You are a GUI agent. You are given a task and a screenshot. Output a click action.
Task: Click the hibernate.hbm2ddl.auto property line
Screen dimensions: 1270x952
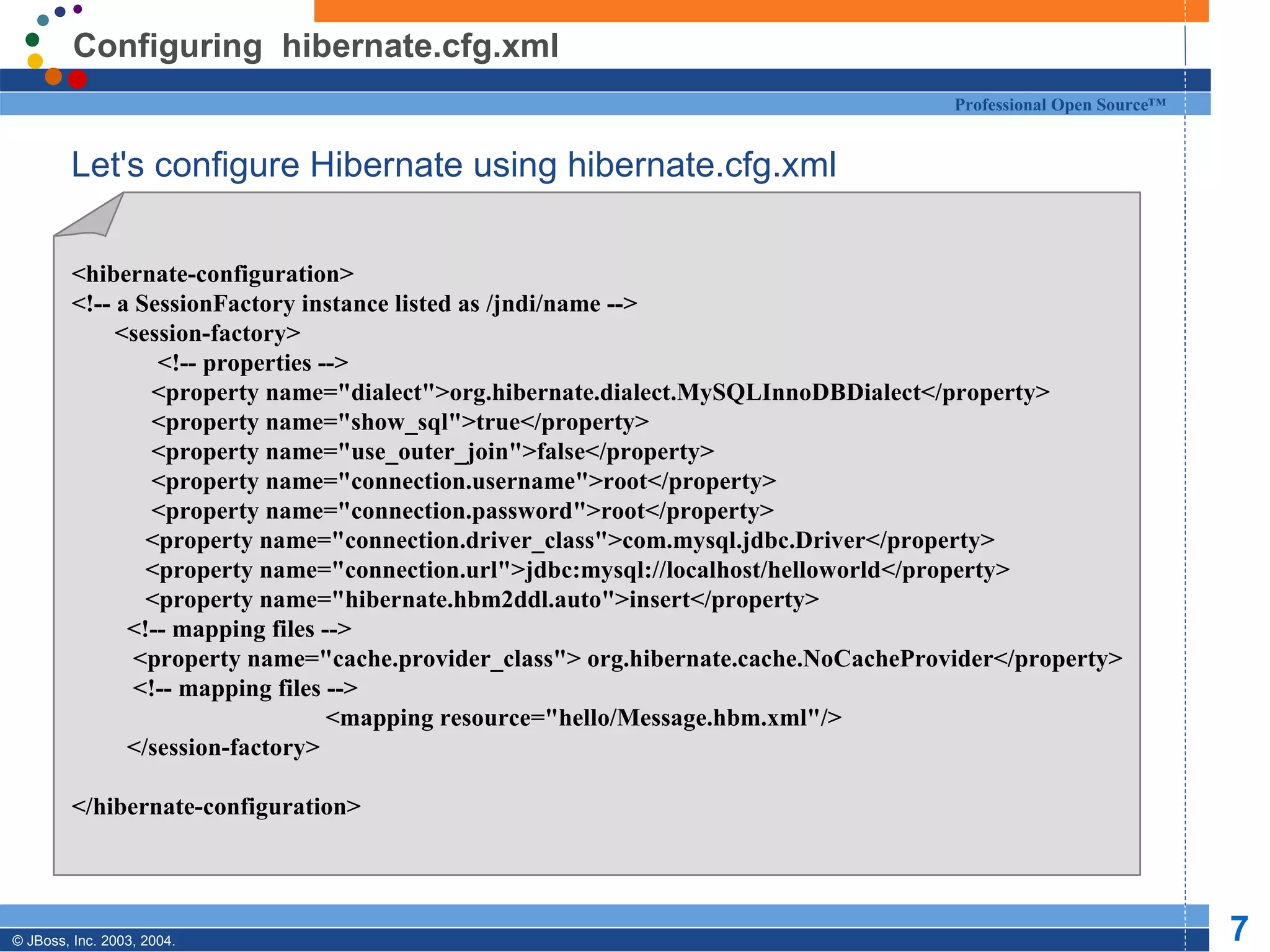(482, 600)
